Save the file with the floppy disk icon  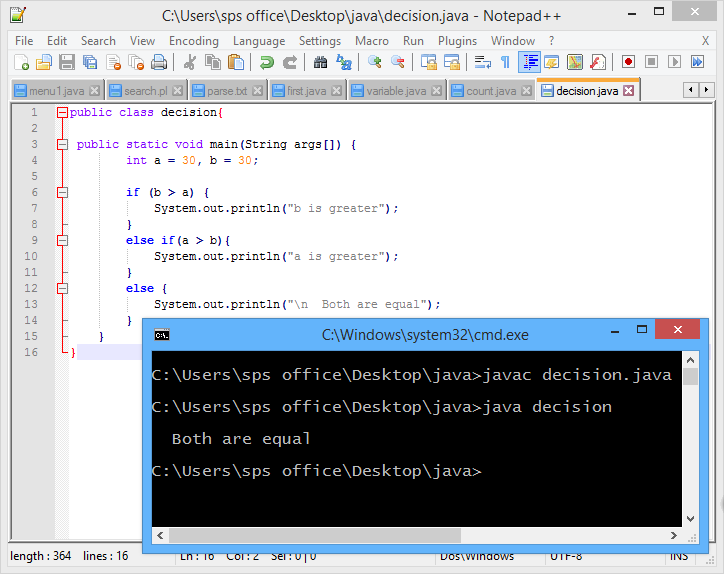tap(67, 62)
